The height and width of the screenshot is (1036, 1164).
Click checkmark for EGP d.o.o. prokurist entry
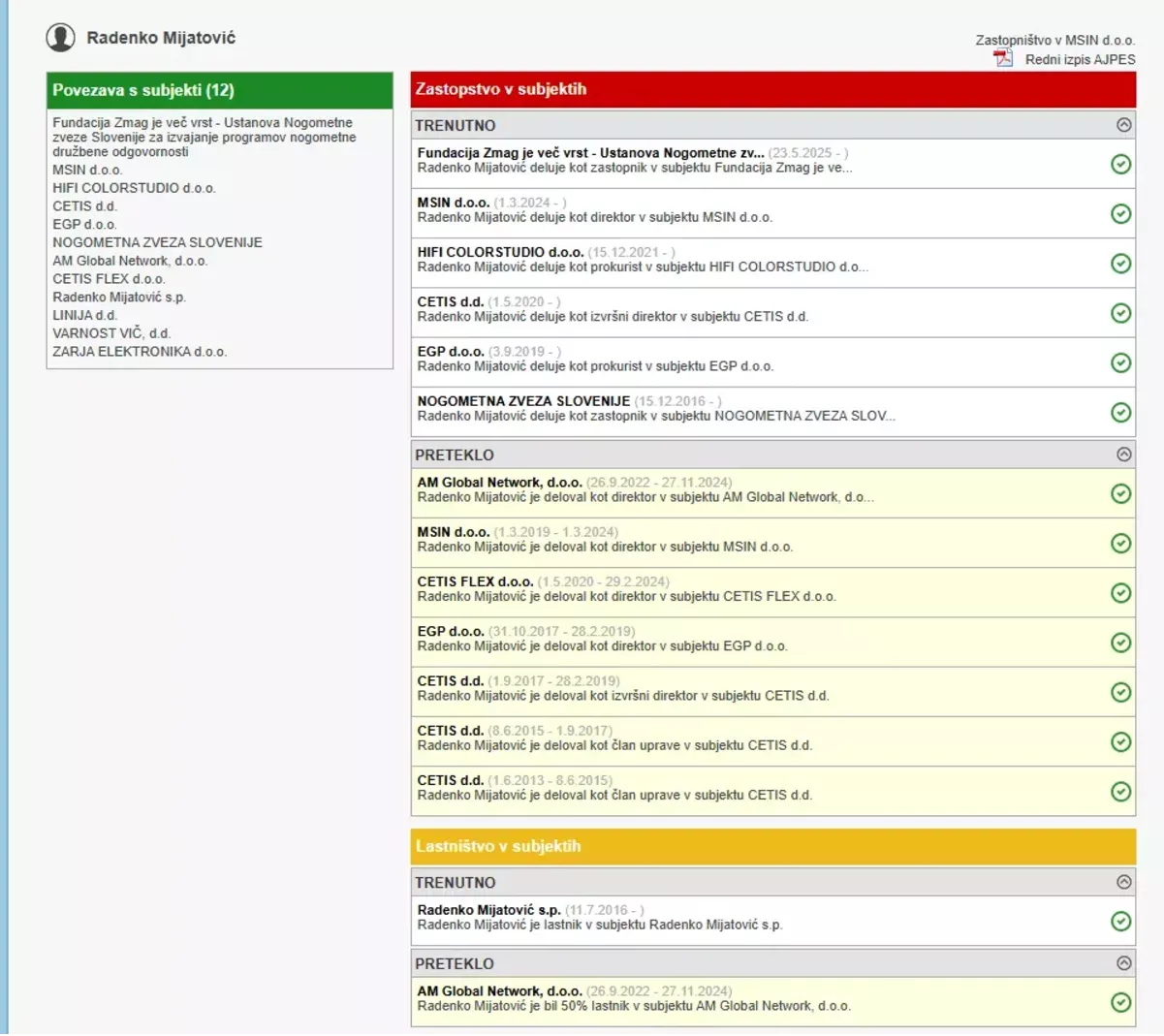point(1120,362)
